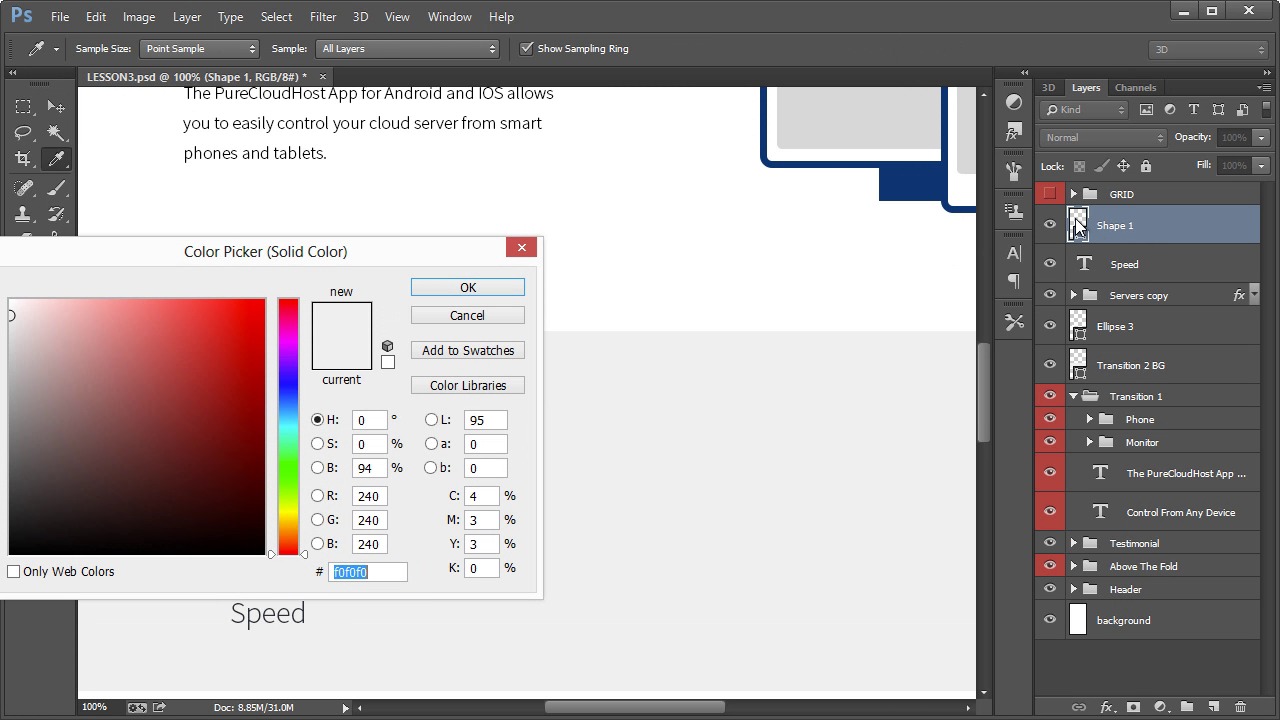Open the Tool Presets panel icon
Image resolution: width=1280 pixels, height=720 pixels.
1014,322
